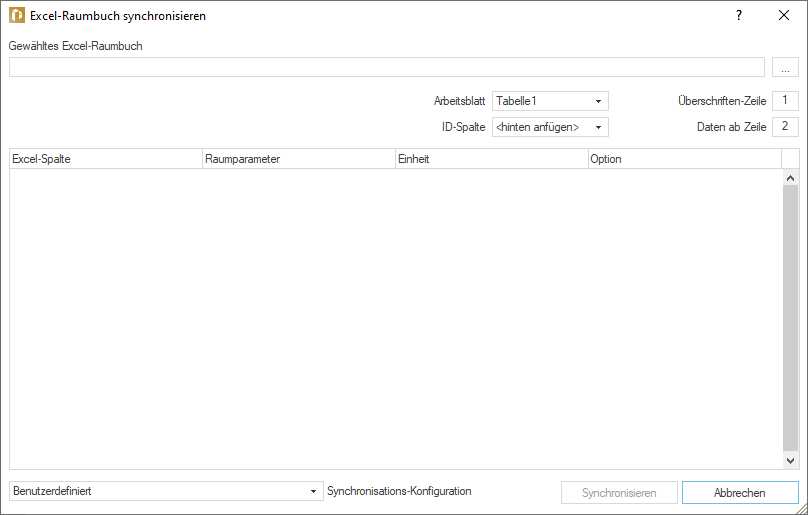This screenshot has width=808, height=515.
Task: Sort by the Excel-Spalte column header
Action: 106,159
